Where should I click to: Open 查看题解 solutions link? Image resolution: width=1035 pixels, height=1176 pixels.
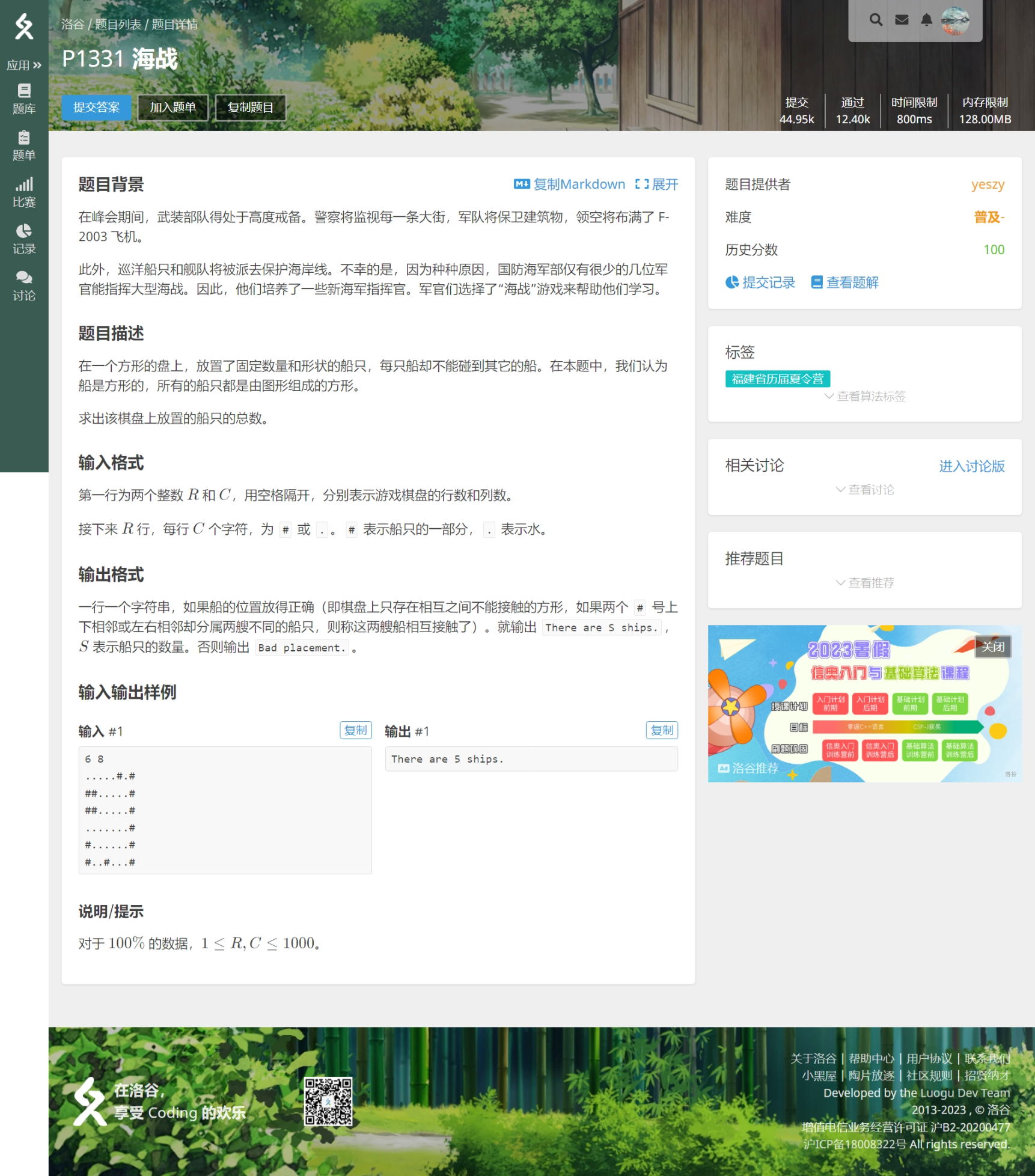click(x=844, y=282)
